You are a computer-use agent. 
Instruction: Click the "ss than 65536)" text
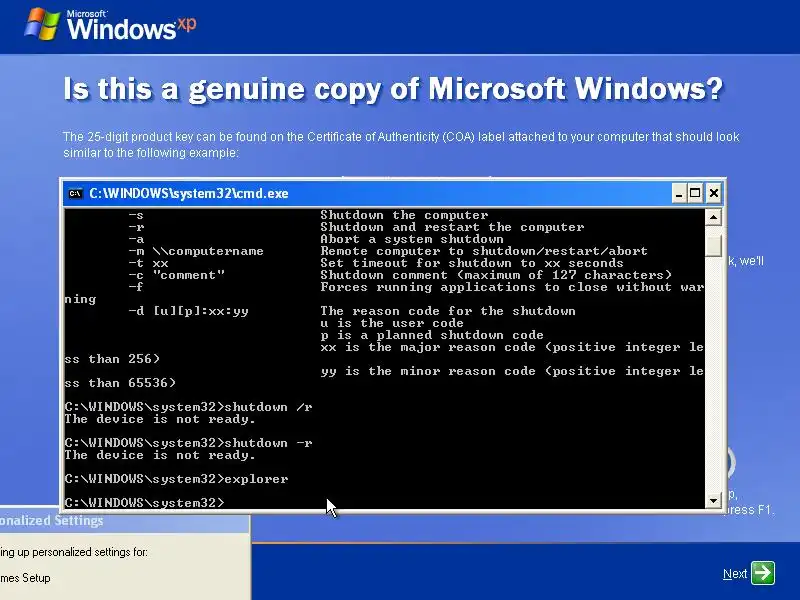[x=120, y=383]
